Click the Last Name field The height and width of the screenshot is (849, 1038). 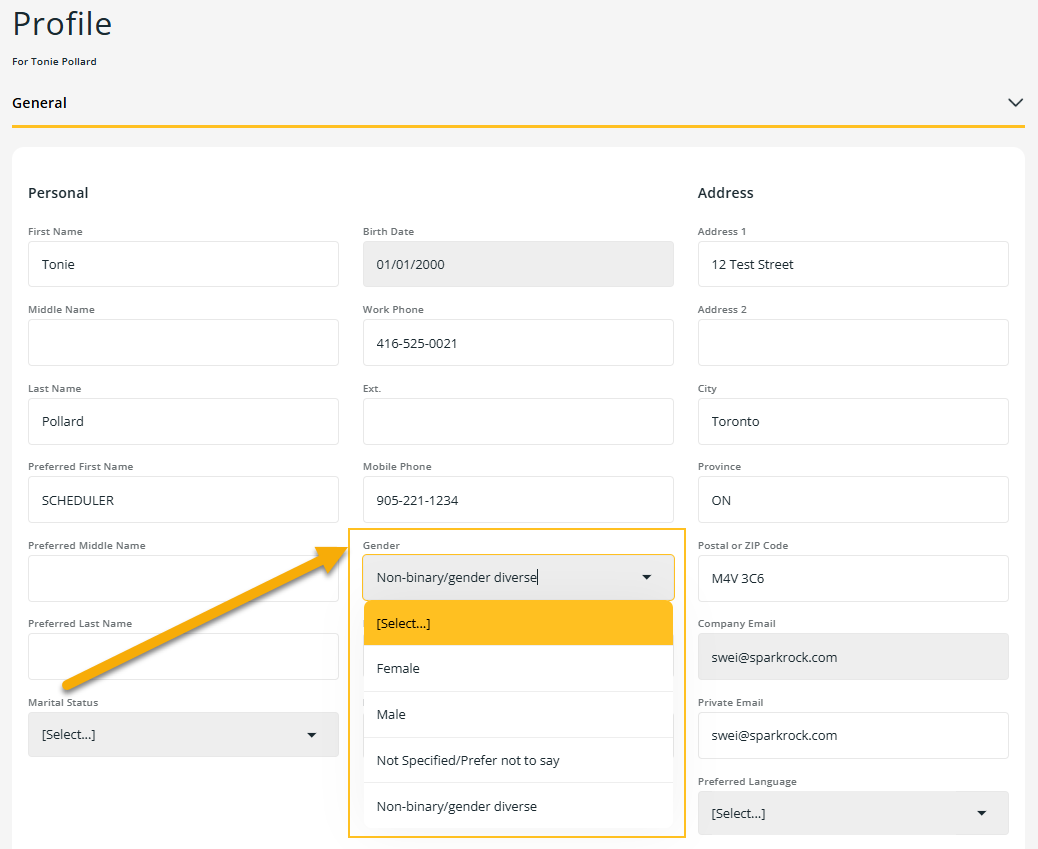183,421
